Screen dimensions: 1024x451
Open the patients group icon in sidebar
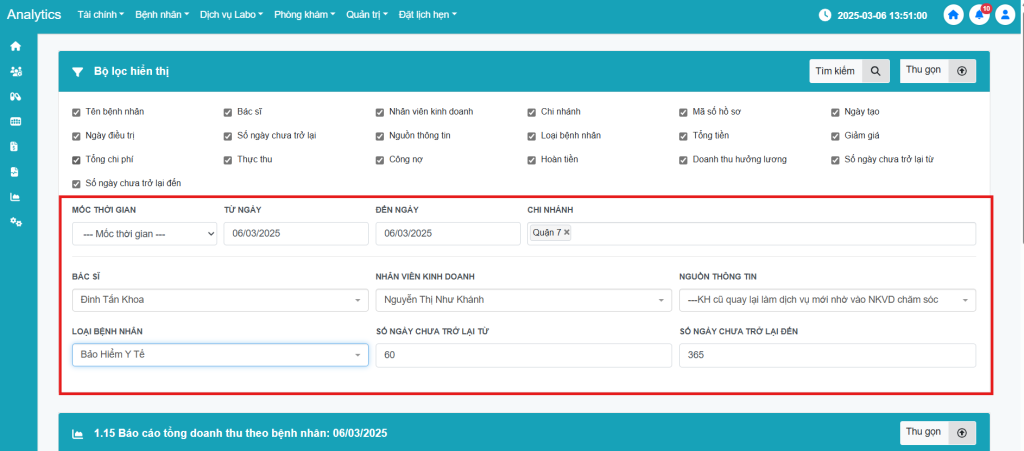(15, 72)
